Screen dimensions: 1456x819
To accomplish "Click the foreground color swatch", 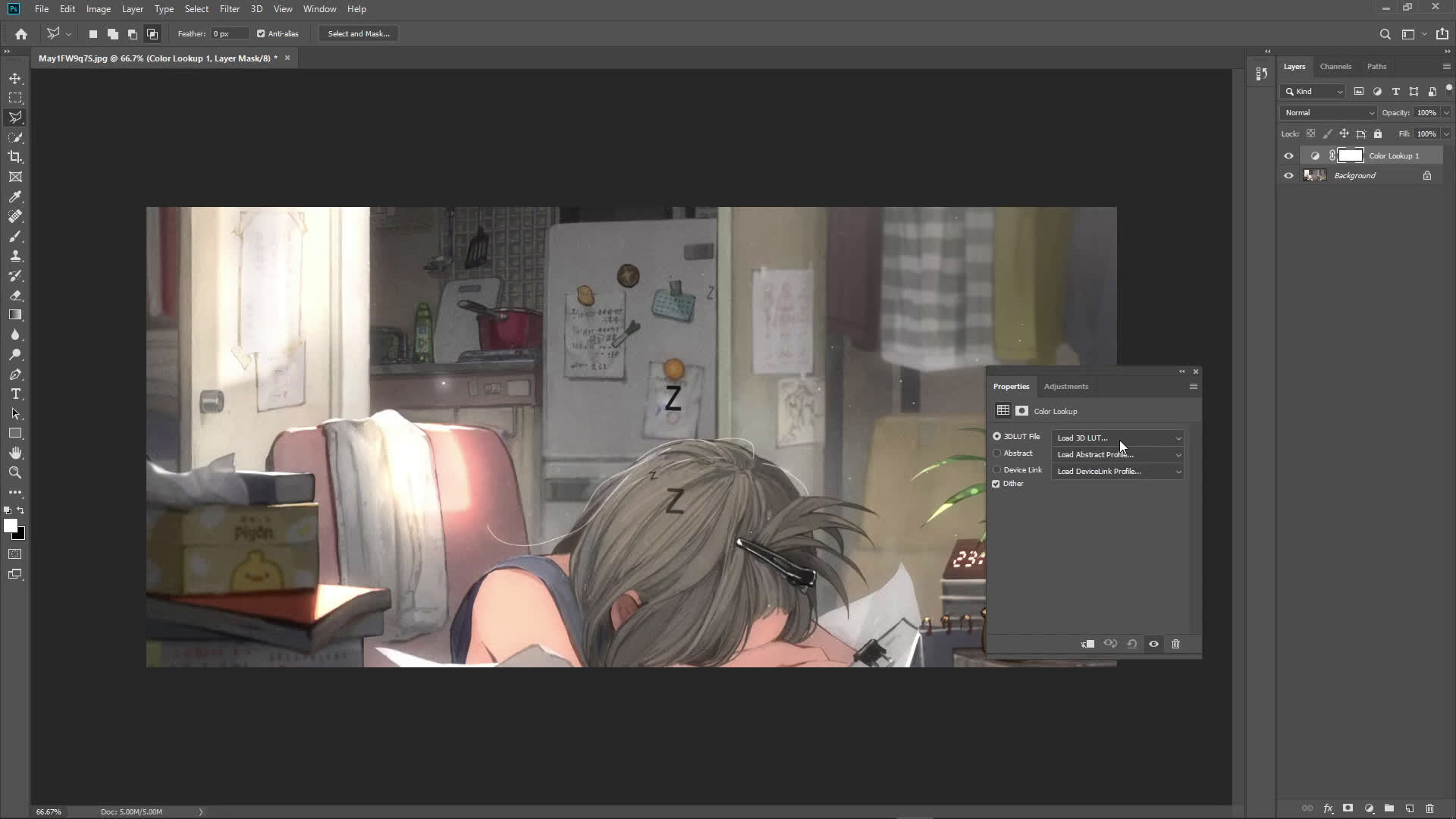I will pyautogui.click(x=10, y=526).
